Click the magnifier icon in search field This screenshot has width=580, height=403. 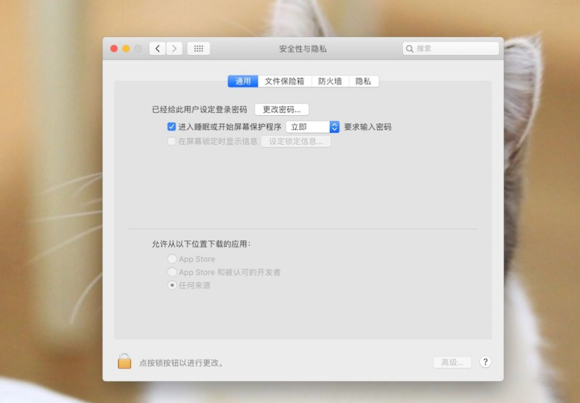(x=409, y=48)
